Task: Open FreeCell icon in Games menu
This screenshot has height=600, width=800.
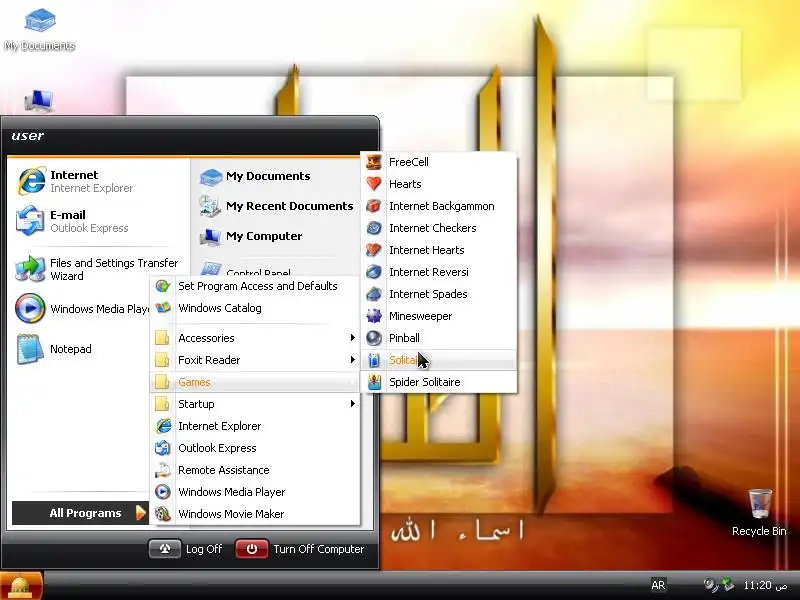Action: (374, 162)
